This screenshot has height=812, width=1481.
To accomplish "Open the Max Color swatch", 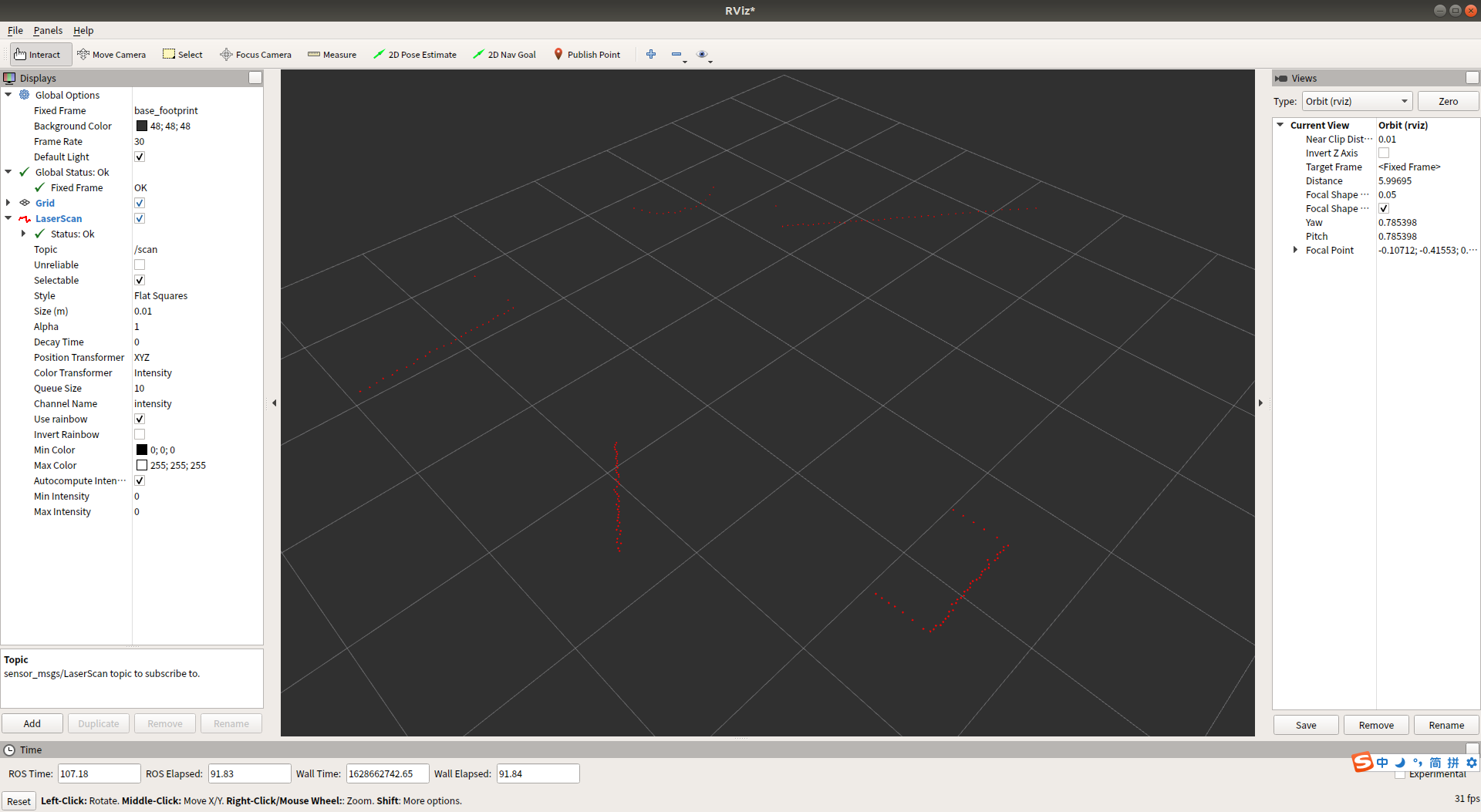I will [142, 465].
